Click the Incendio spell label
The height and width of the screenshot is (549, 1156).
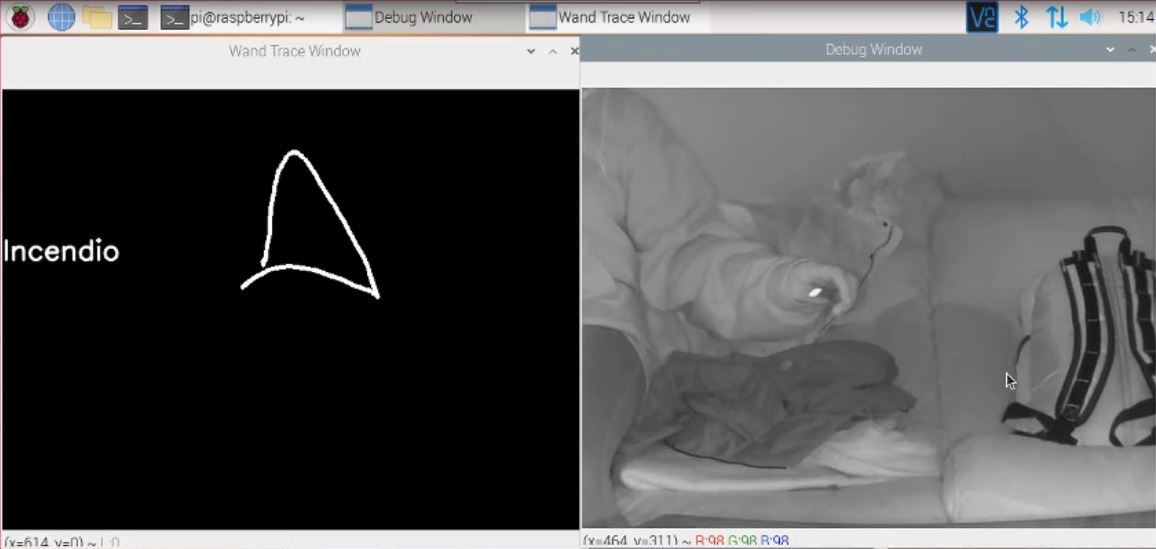point(61,251)
